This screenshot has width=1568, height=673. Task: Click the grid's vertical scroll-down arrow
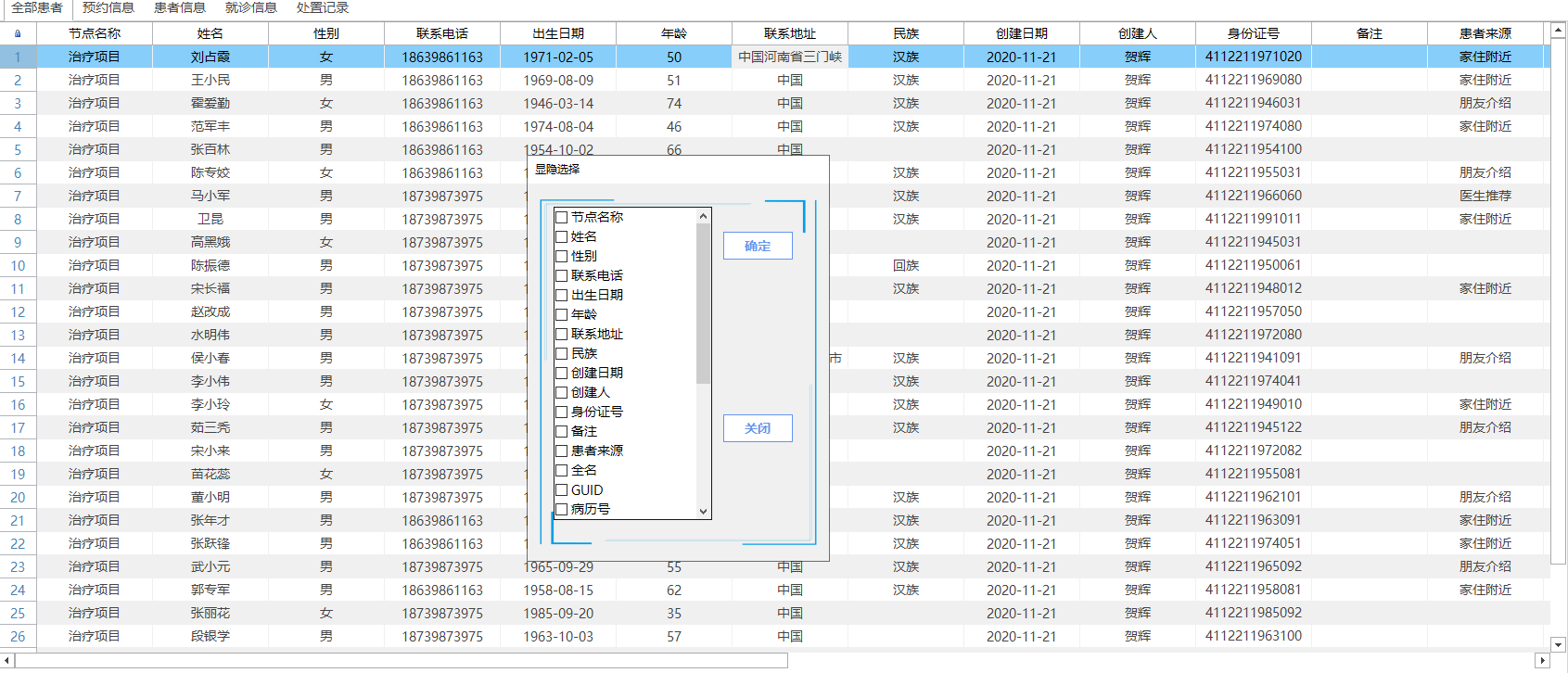[x=1559, y=644]
